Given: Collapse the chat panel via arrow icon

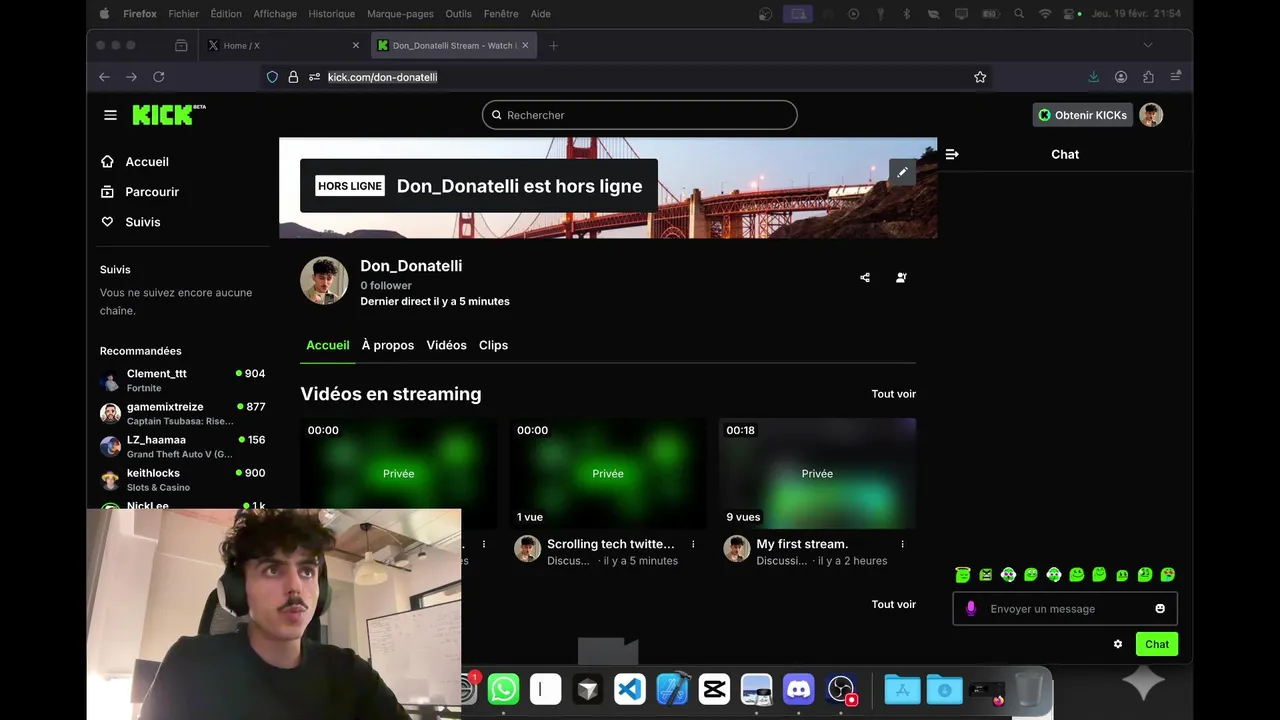Looking at the screenshot, I should click(x=952, y=154).
